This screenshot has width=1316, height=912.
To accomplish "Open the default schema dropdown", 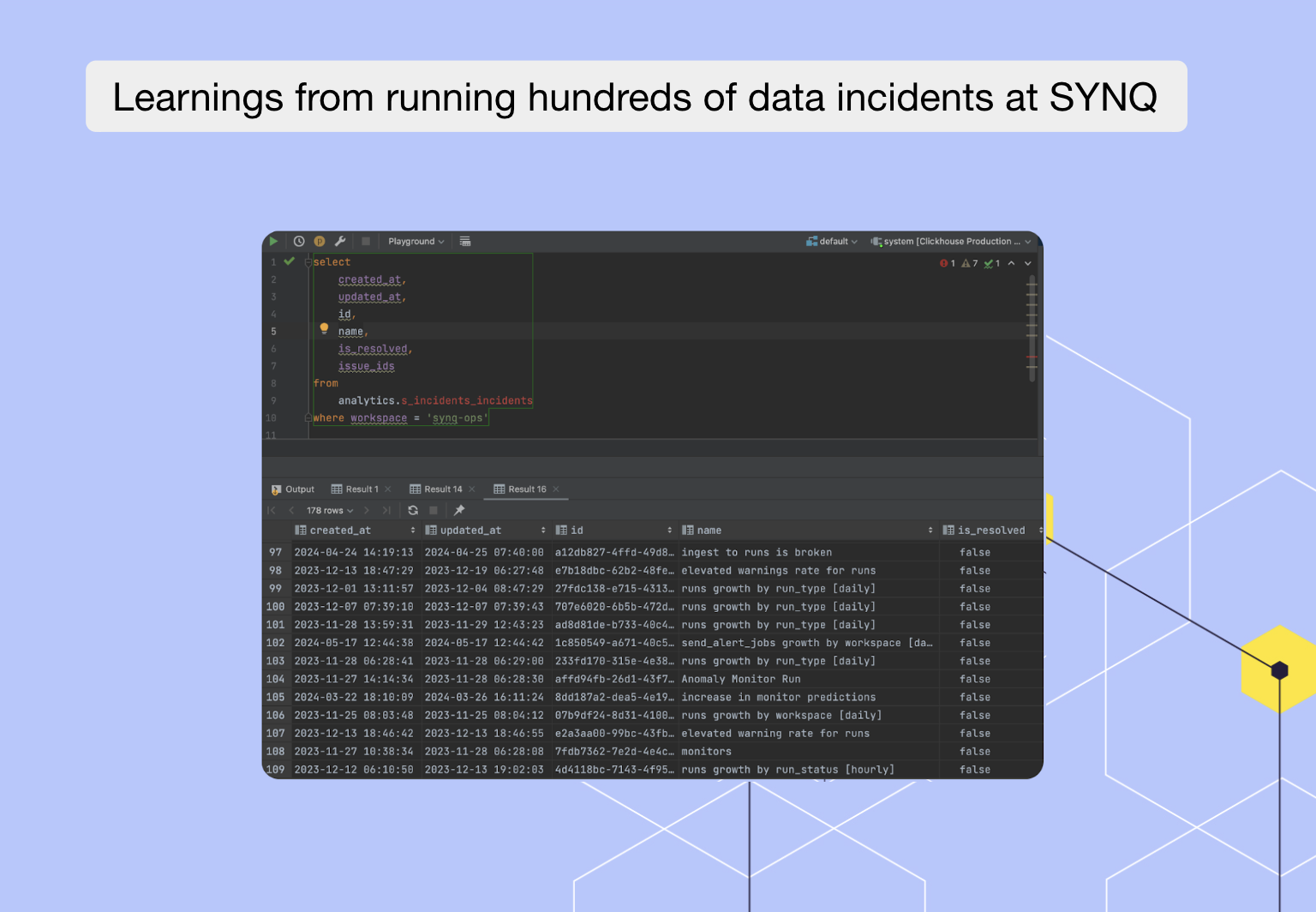I will click(832, 242).
